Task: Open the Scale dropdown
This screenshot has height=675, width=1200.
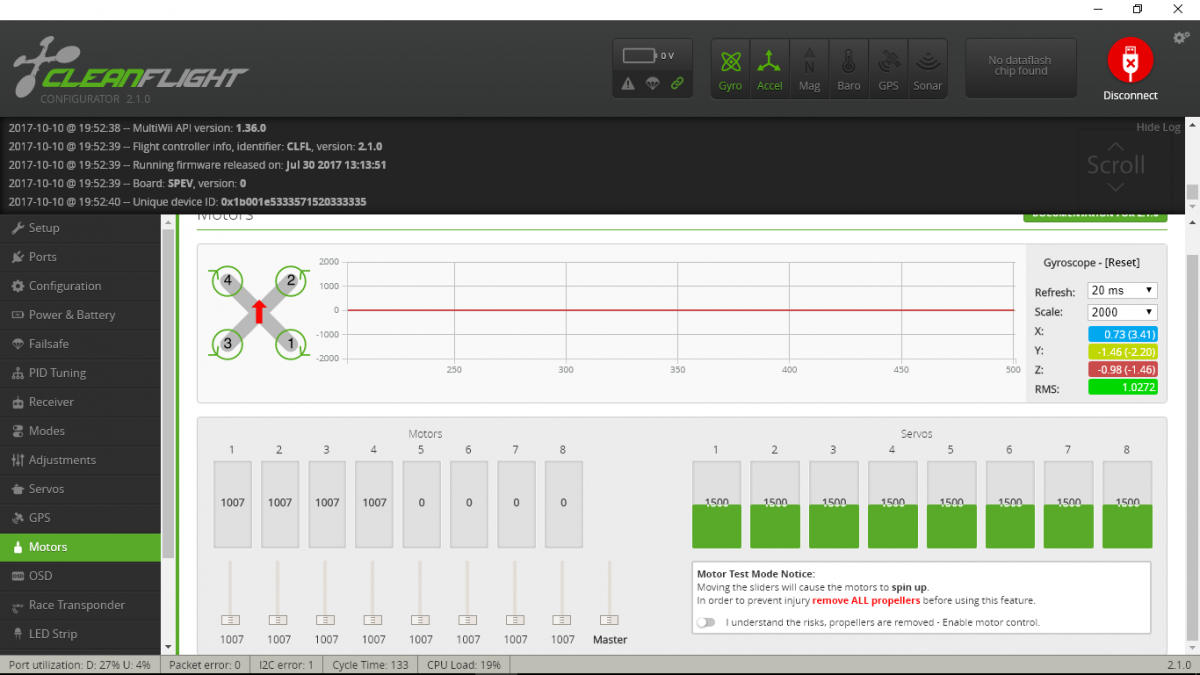Action: 1122,312
